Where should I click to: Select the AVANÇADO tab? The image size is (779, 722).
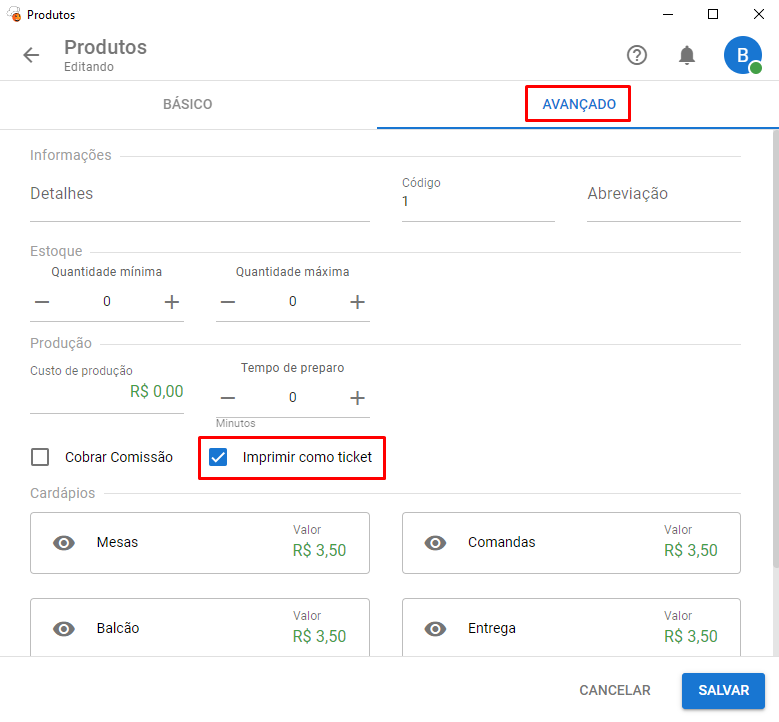[578, 104]
